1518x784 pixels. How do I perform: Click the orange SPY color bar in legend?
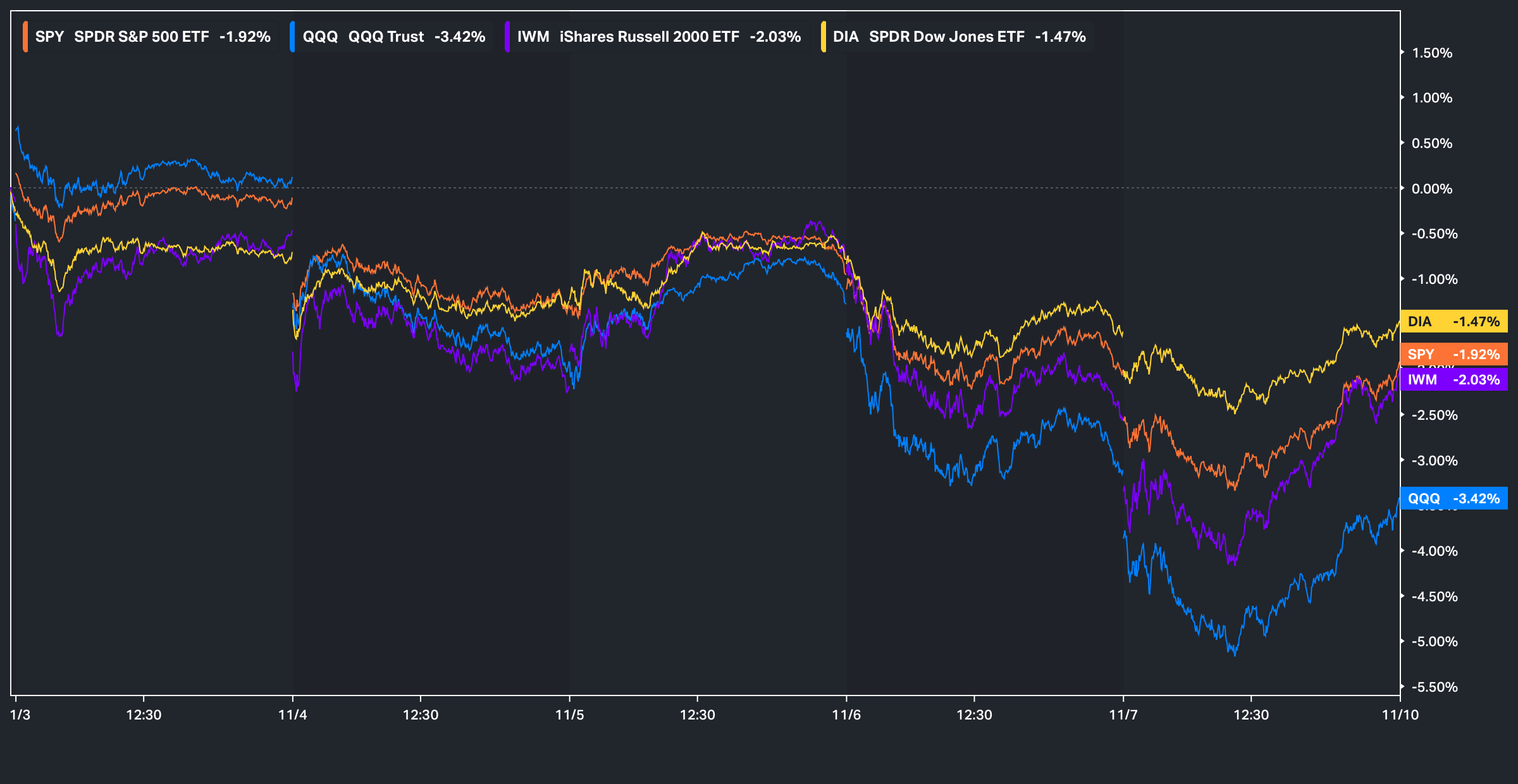pyautogui.click(x=25, y=37)
